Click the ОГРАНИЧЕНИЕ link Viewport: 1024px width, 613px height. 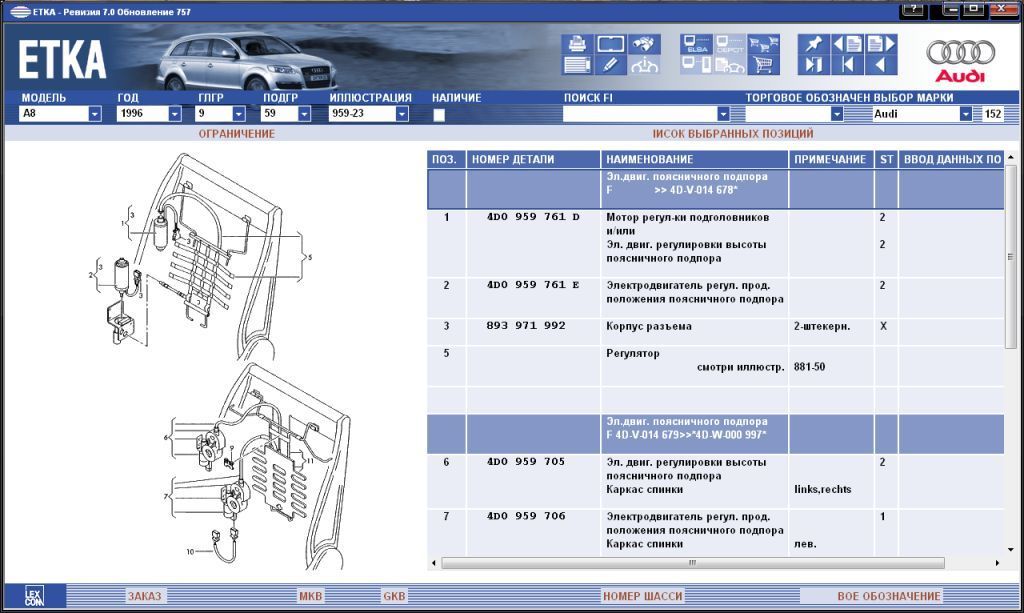tap(236, 133)
